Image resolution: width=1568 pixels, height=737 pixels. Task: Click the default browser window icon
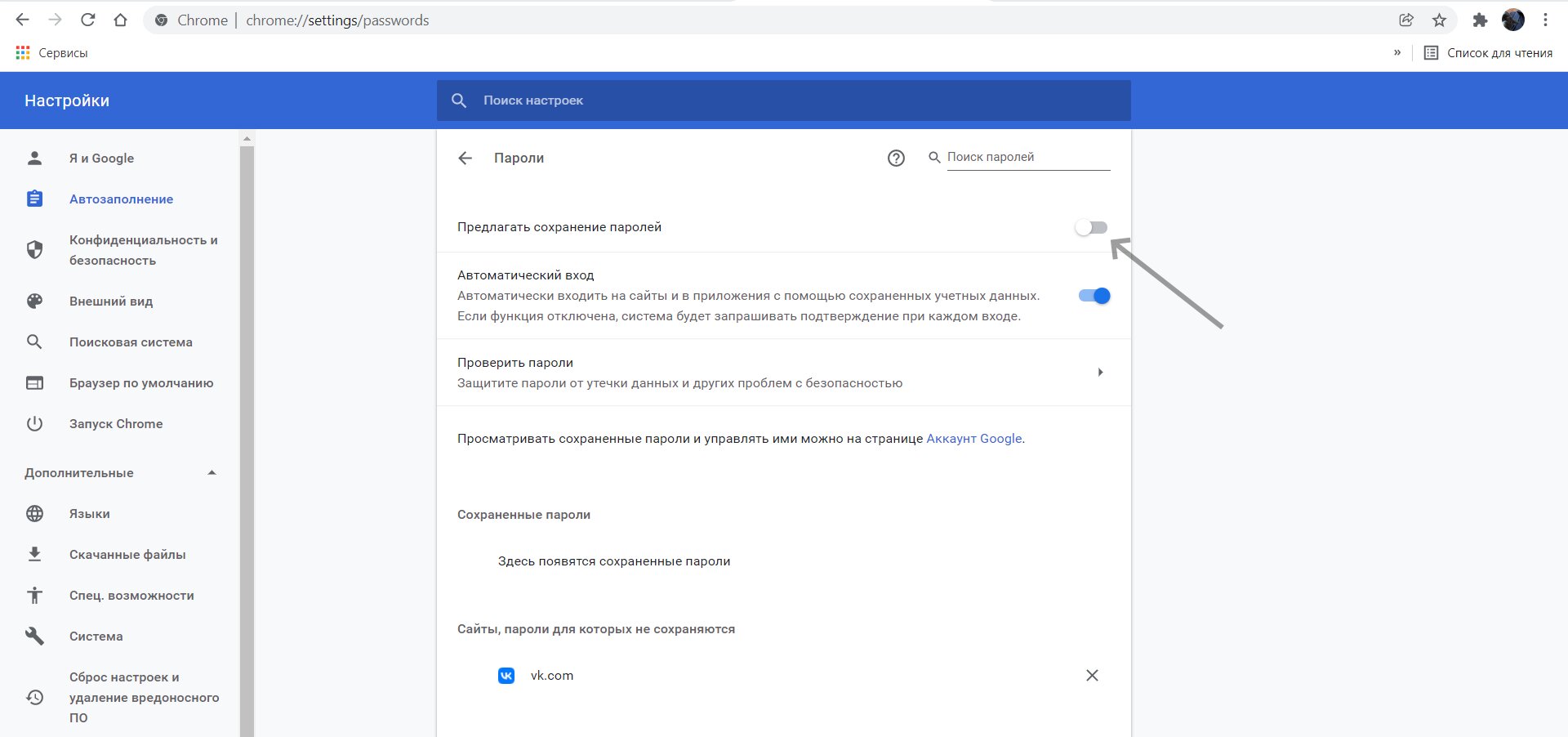click(34, 382)
